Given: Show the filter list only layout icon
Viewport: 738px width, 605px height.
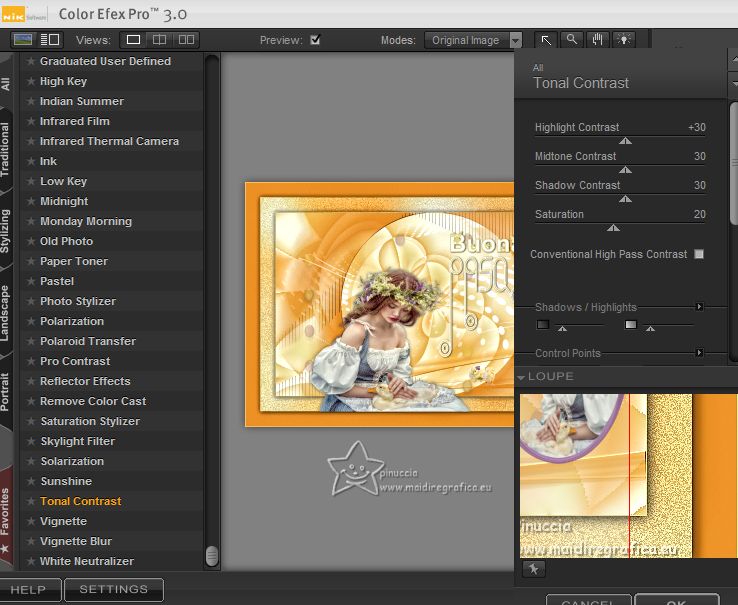Looking at the screenshot, I should [23, 40].
